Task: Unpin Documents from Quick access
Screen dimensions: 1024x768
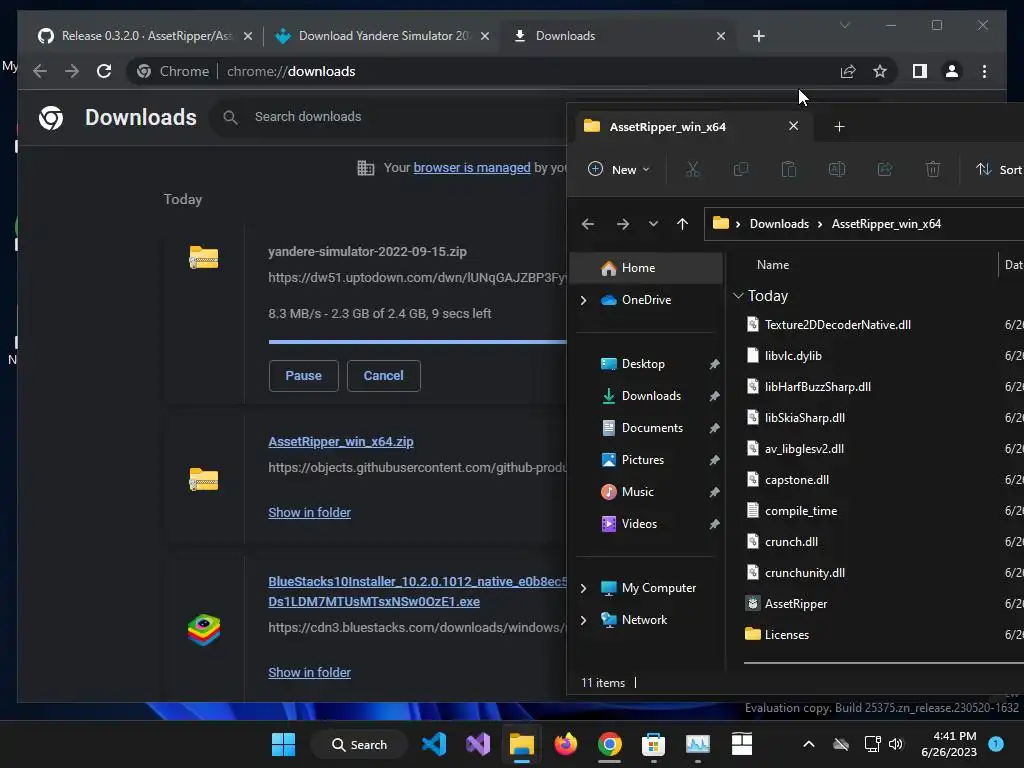Action: click(714, 428)
